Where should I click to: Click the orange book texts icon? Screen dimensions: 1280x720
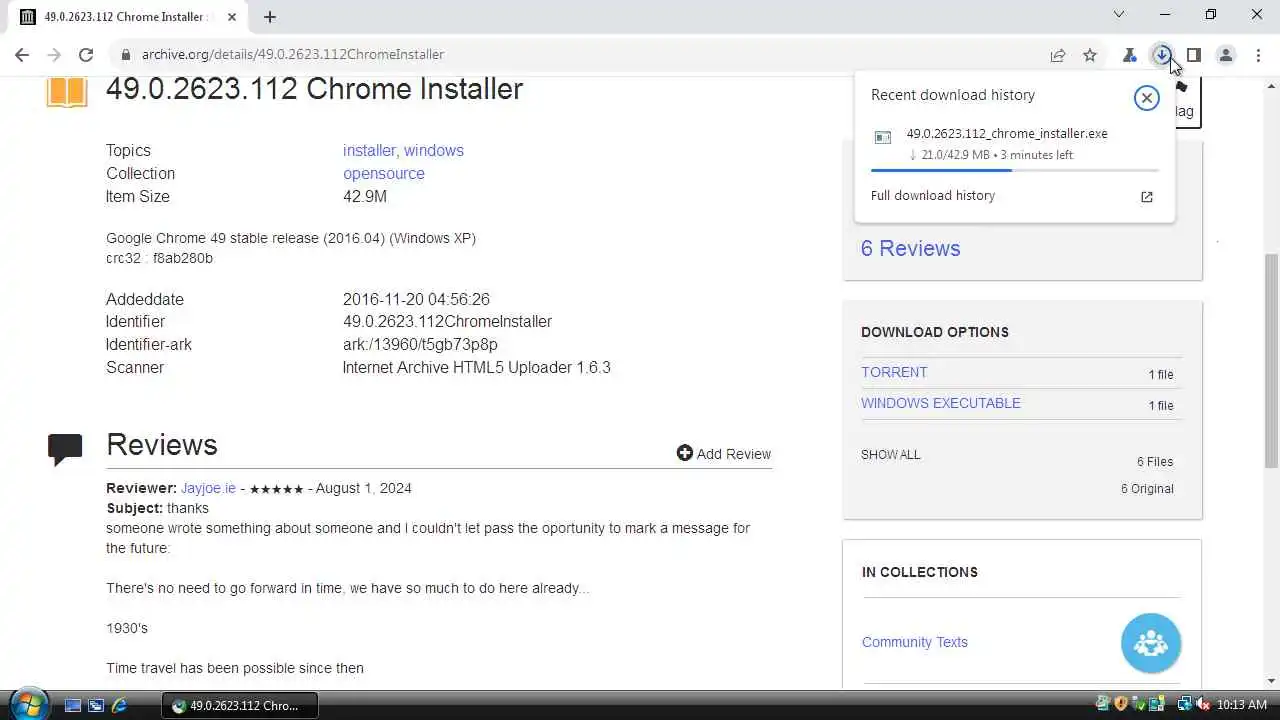pos(67,90)
